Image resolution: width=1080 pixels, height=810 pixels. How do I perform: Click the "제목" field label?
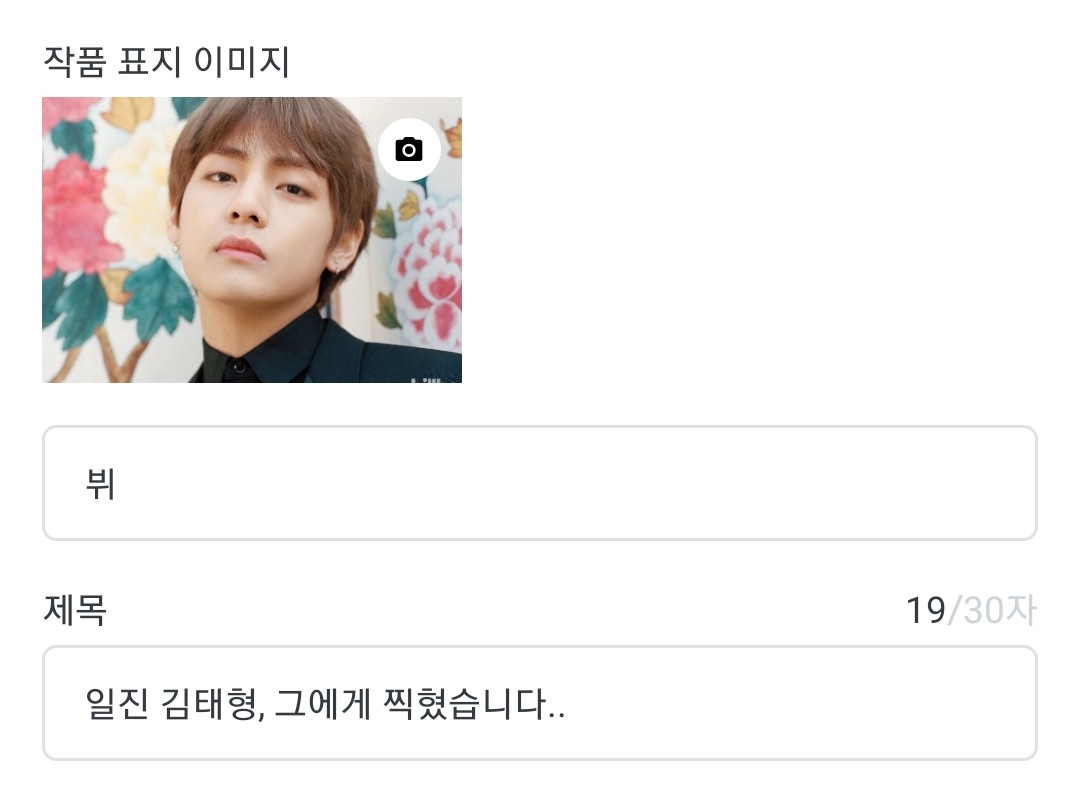point(75,609)
